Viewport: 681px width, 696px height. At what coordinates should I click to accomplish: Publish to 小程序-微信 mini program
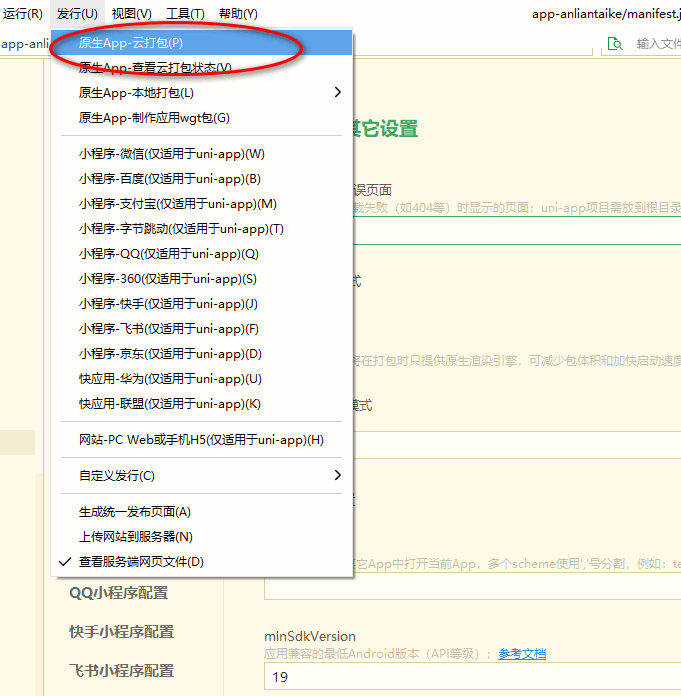[x=172, y=154]
